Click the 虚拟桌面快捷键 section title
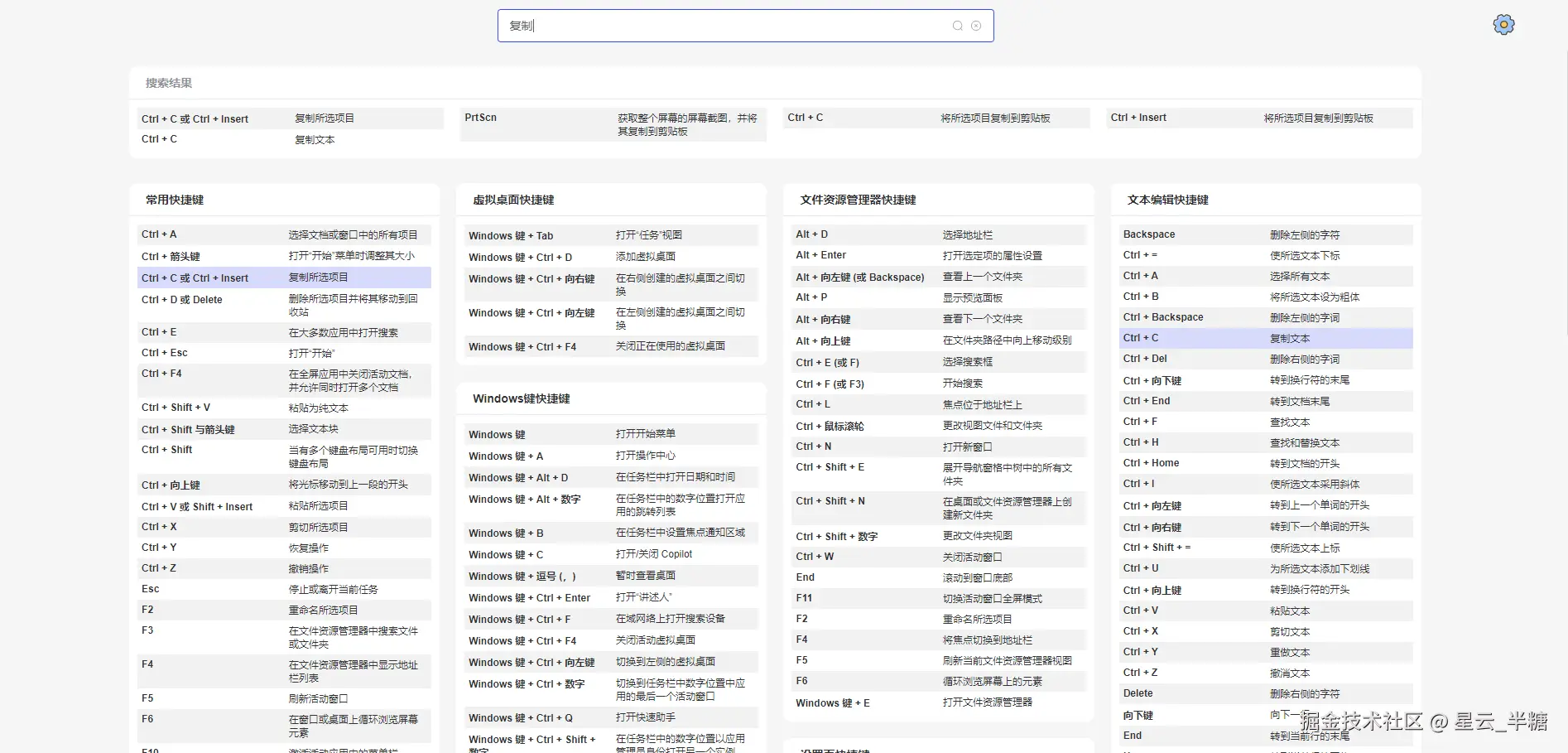The image size is (1568, 753). coord(513,200)
